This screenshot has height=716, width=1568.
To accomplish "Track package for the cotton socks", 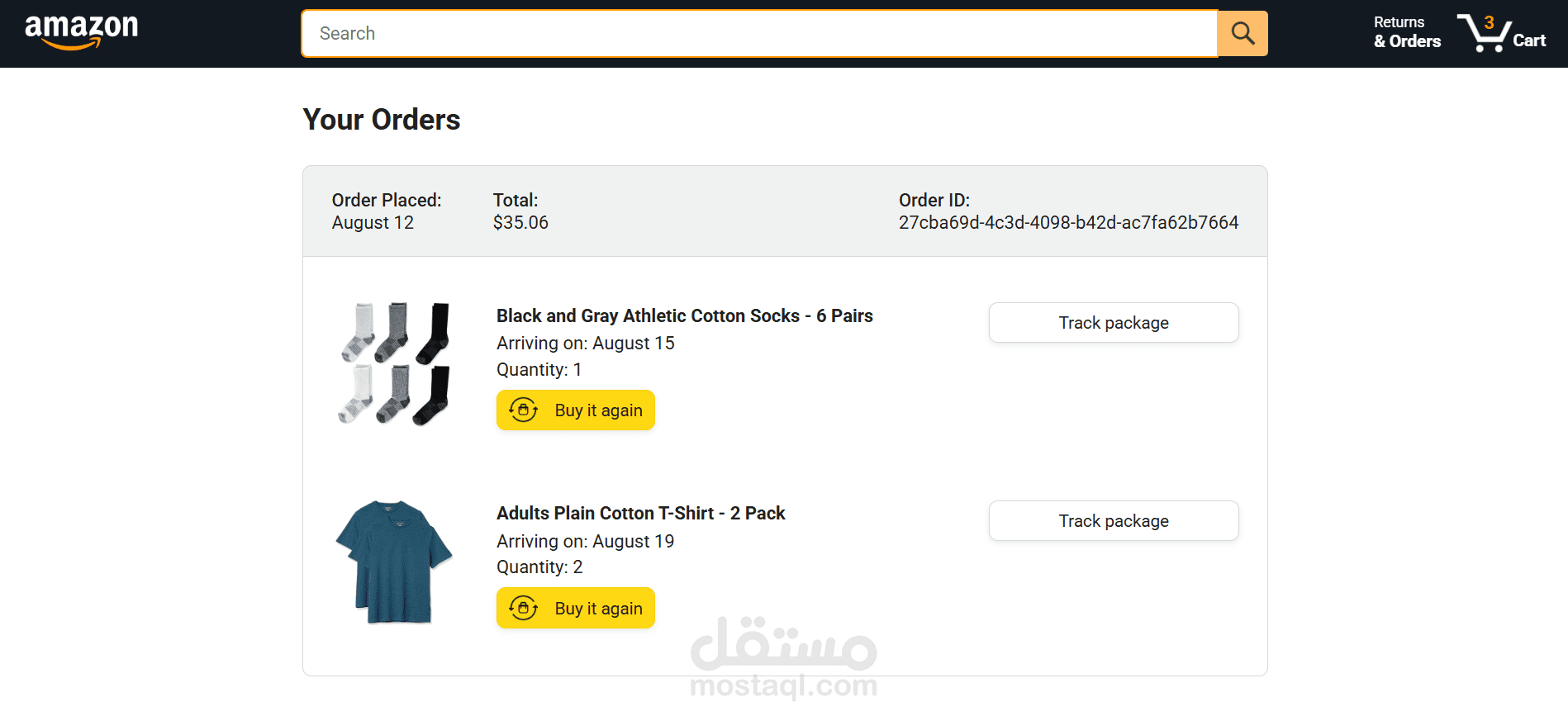I will (x=1113, y=323).
